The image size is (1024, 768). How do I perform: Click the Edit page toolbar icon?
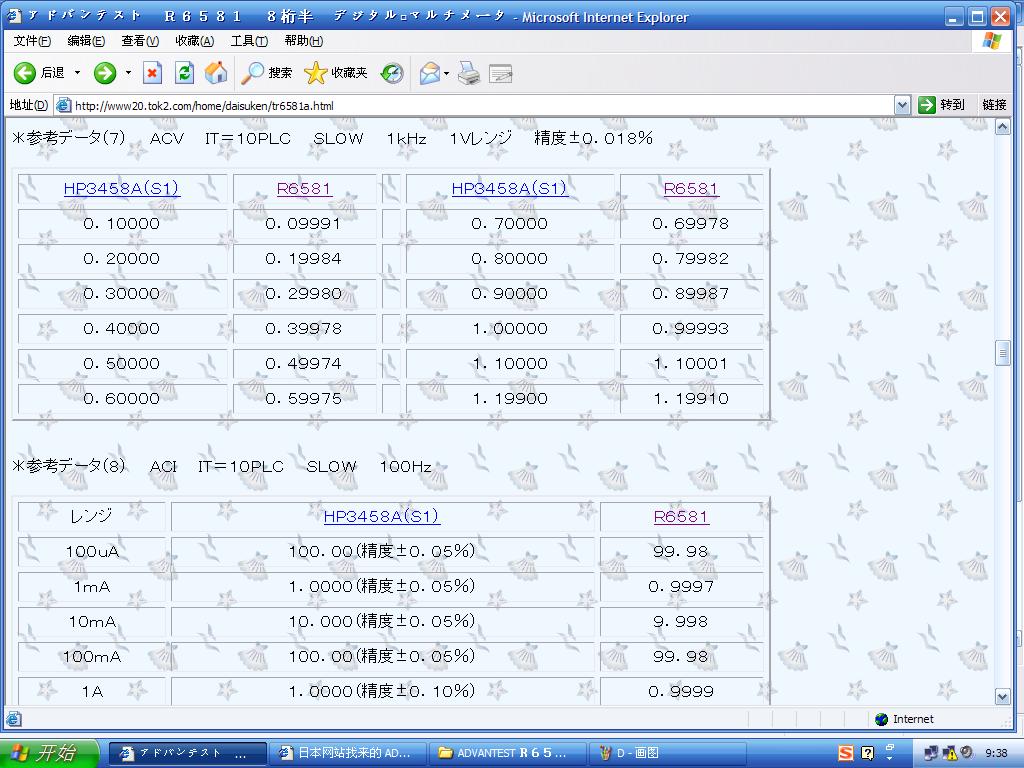tap(500, 72)
